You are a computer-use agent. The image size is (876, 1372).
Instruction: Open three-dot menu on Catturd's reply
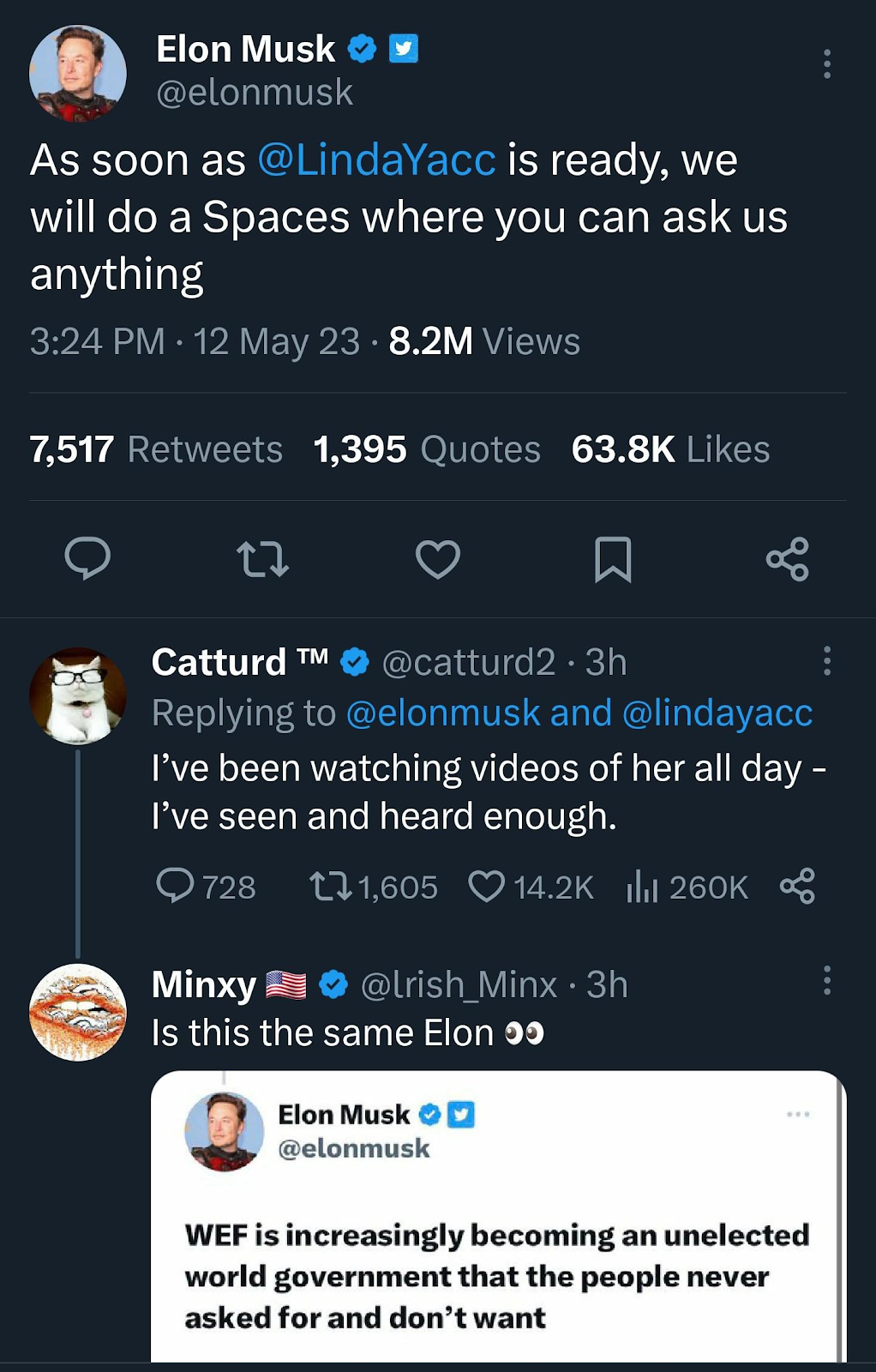click(x=826, y=661)
